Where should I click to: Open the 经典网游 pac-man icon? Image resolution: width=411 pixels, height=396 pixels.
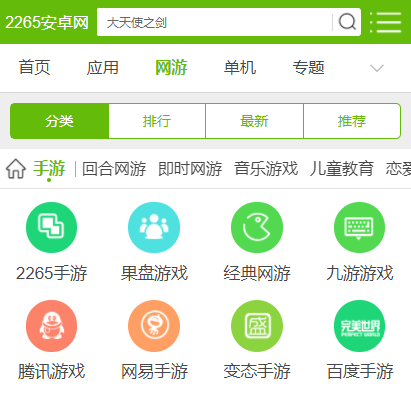(x=257, y=227)
